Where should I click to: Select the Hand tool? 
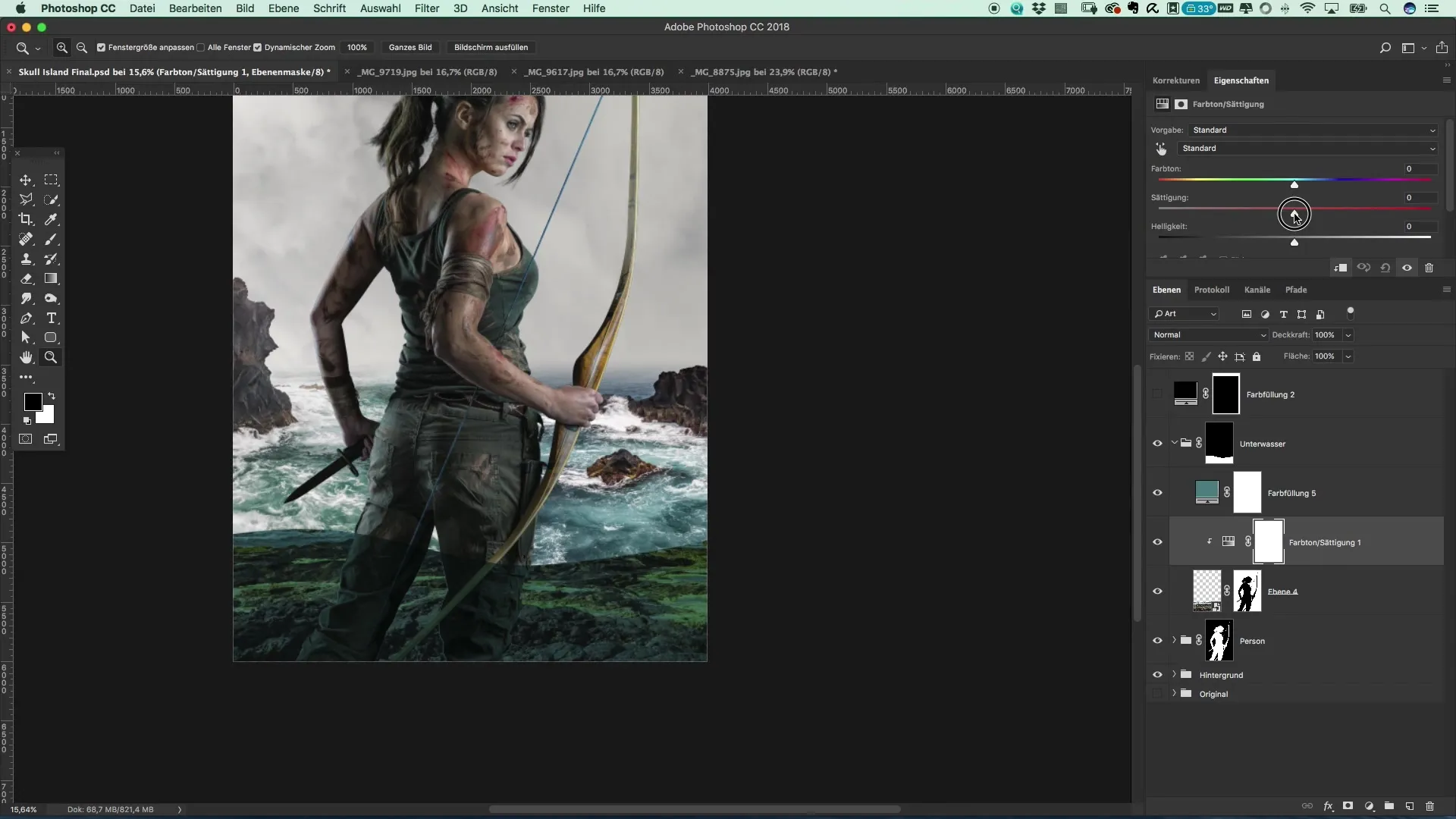pos(26,357)
